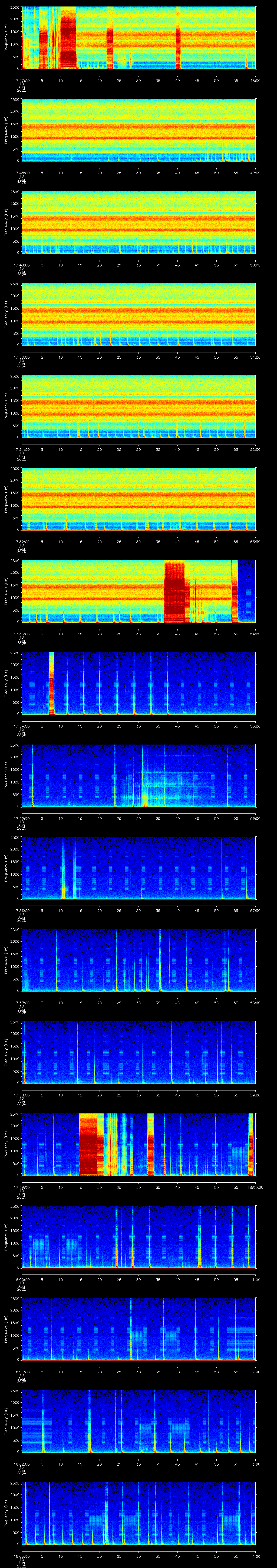Click the 17:49:00 start time label
Screen dimensions: 277x1568
tap(21, 265)
